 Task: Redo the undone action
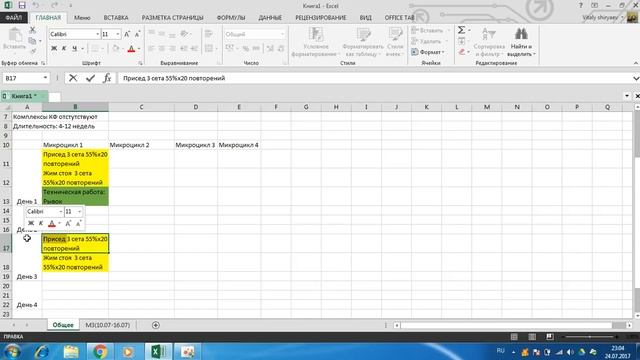tap(54, 5)
